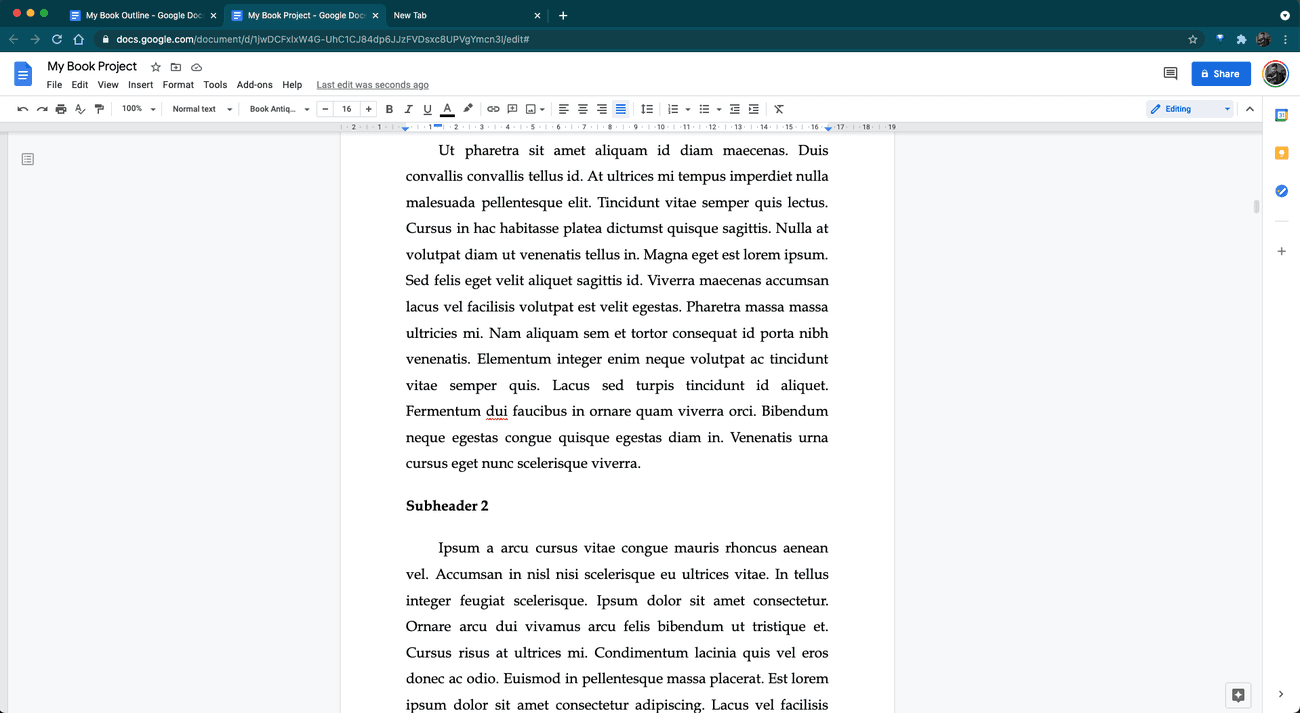Viewport: 1300px width, 713px height.
Task: Insert link using the chain icon
Action: pyautogui.click(x=493, y=109)
